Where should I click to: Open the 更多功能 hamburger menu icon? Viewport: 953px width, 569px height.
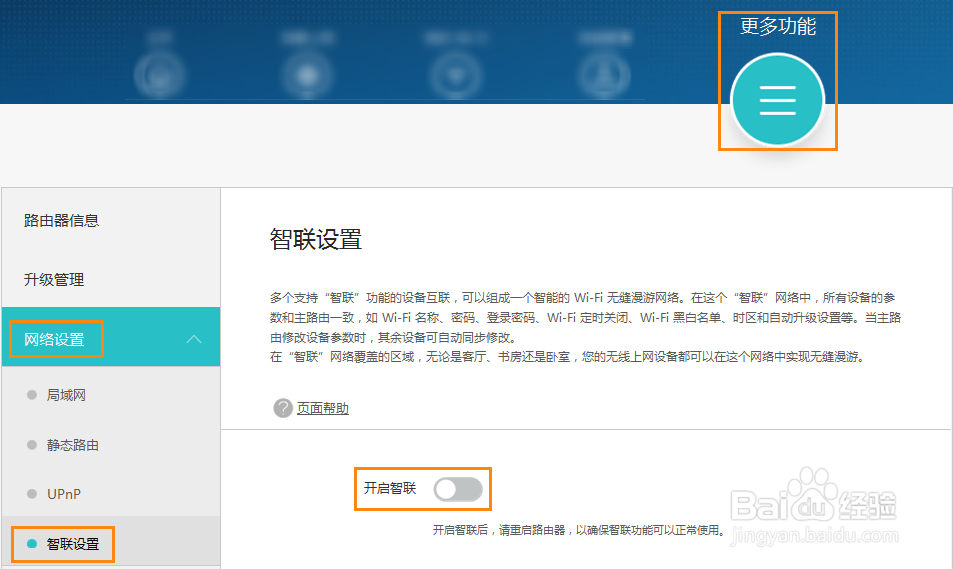pos(777,100)
